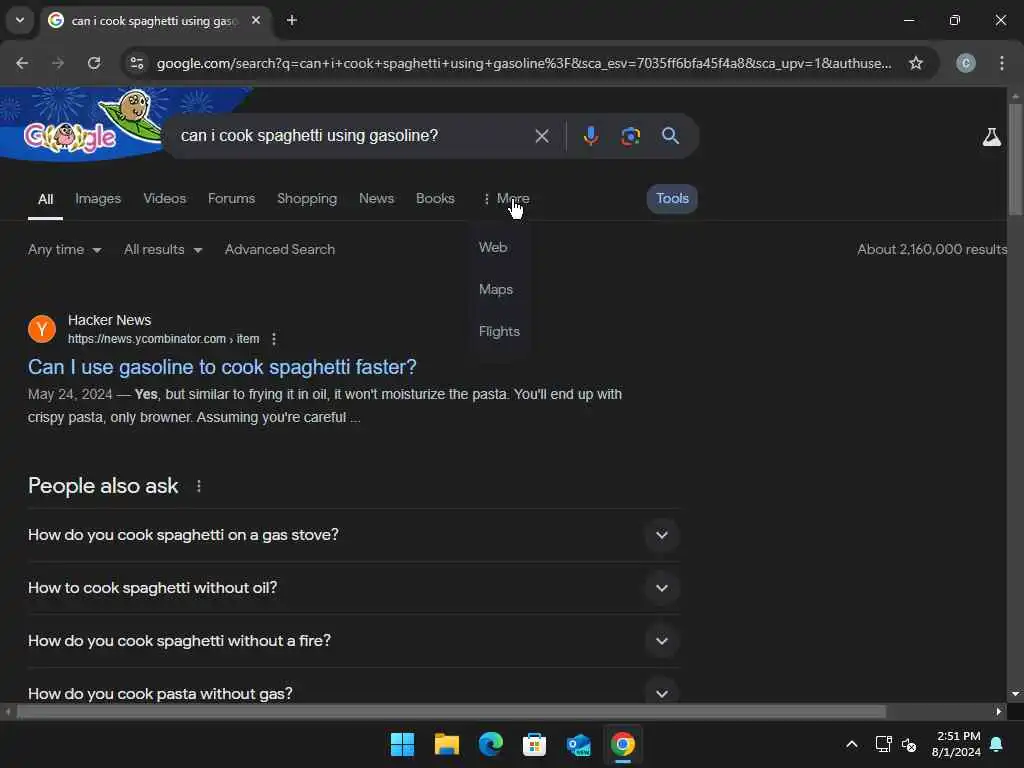Viewport: 1024px width, 768px height.
Task: Open Windows Start menu
Action: click(402, 744)
